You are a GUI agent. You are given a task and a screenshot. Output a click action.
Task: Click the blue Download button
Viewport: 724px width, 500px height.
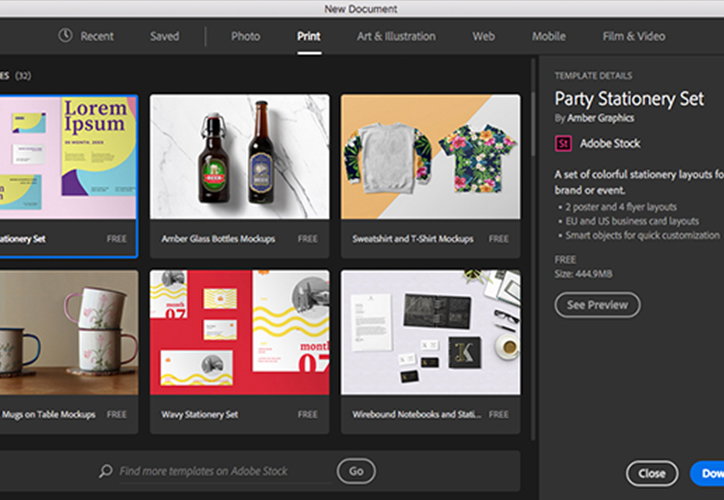click(x=707, y=473)
